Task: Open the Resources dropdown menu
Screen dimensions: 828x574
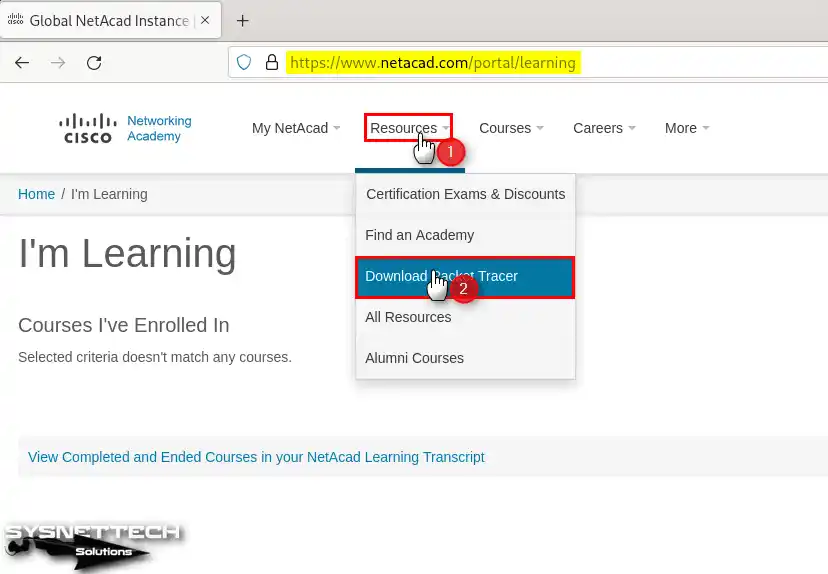Action: tap(409, 128)
